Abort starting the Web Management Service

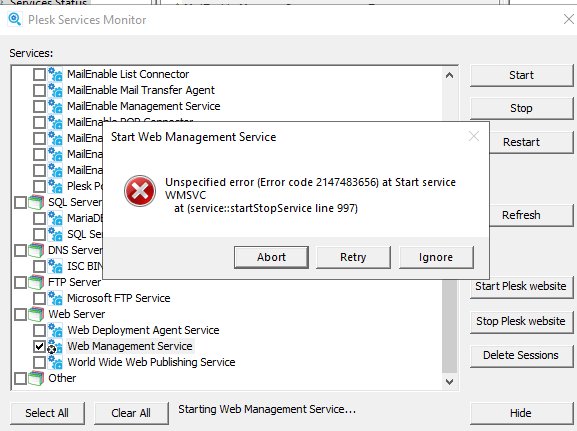click(271, 257)
